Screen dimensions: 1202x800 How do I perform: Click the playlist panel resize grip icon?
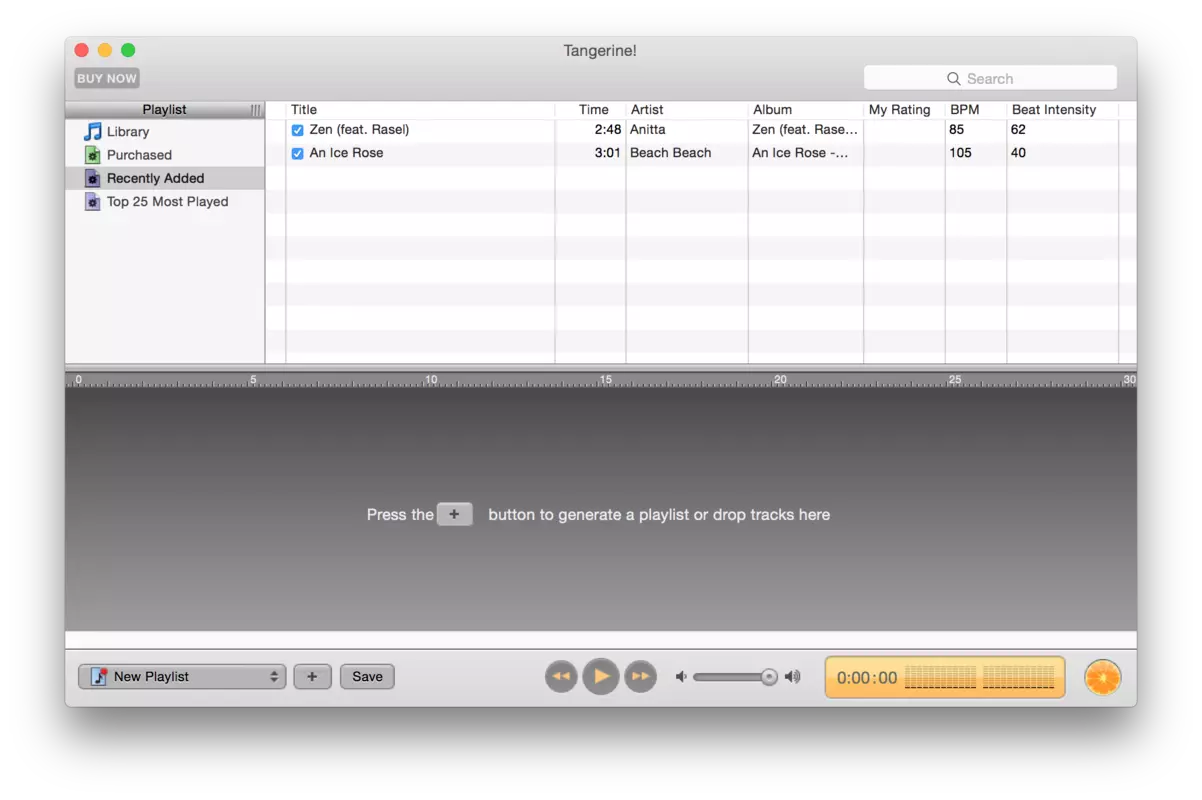256,110
